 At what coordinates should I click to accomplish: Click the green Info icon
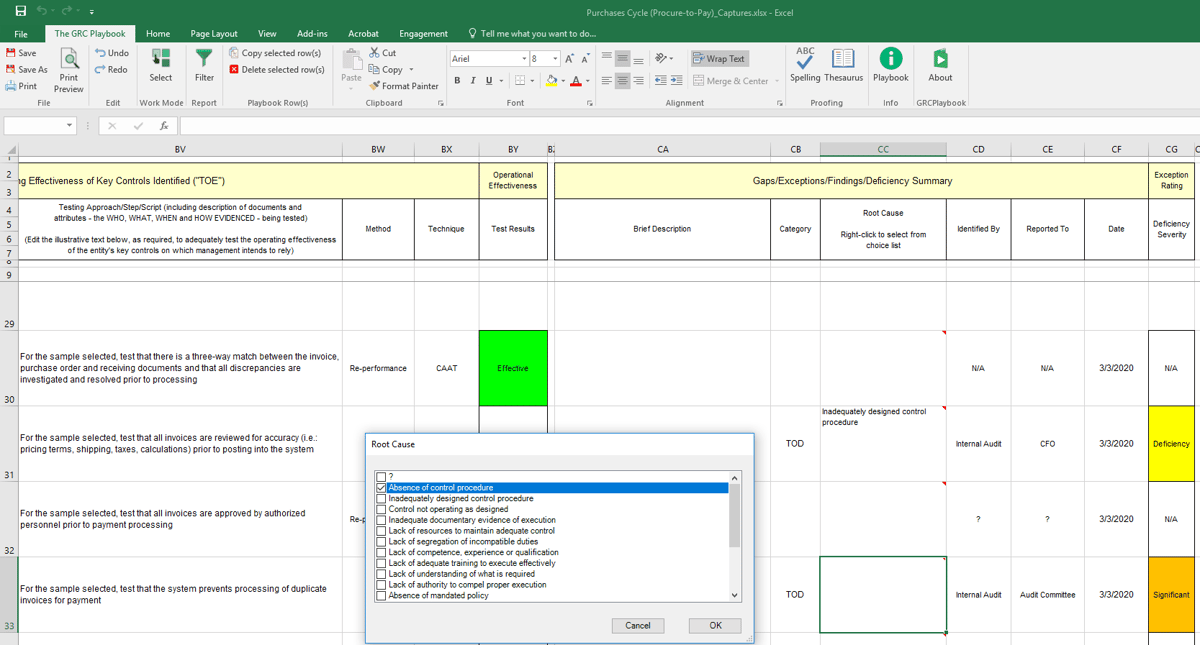(890, 58)
